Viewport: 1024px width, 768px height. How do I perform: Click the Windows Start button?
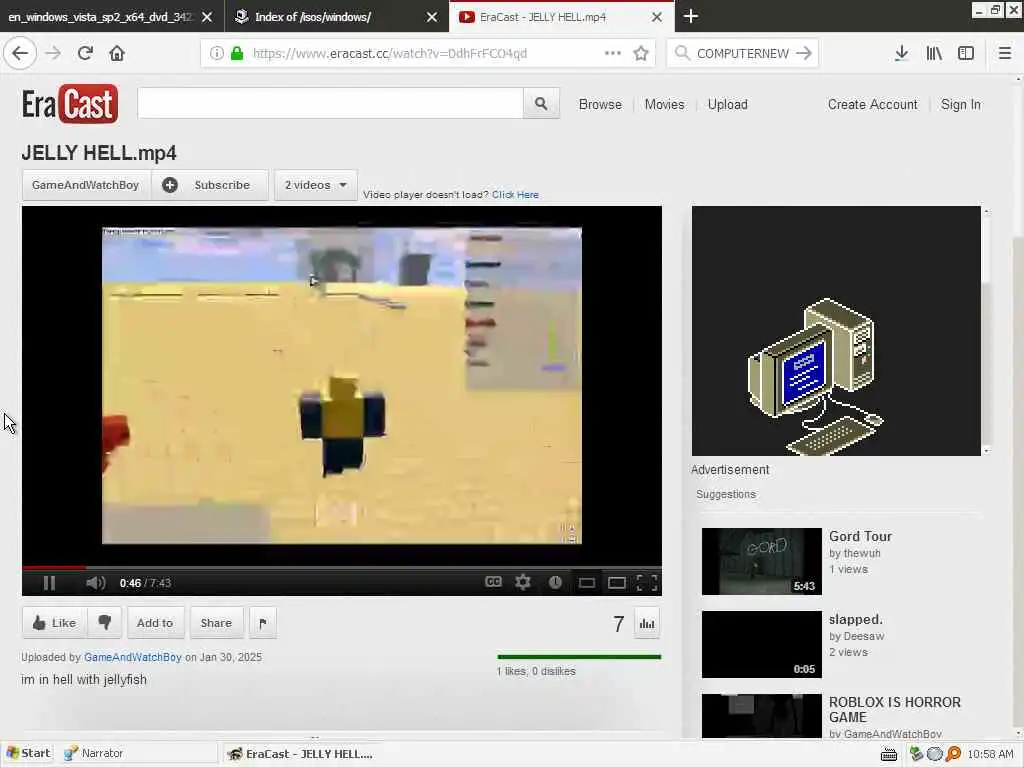click(x=27, y=753)
